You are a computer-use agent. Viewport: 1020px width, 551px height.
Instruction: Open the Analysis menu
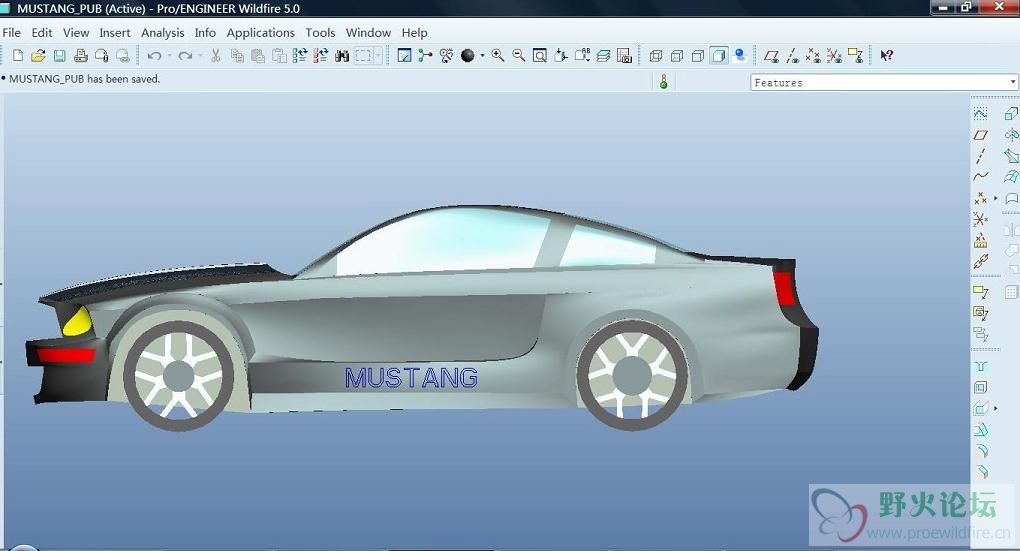coord(163,33)
